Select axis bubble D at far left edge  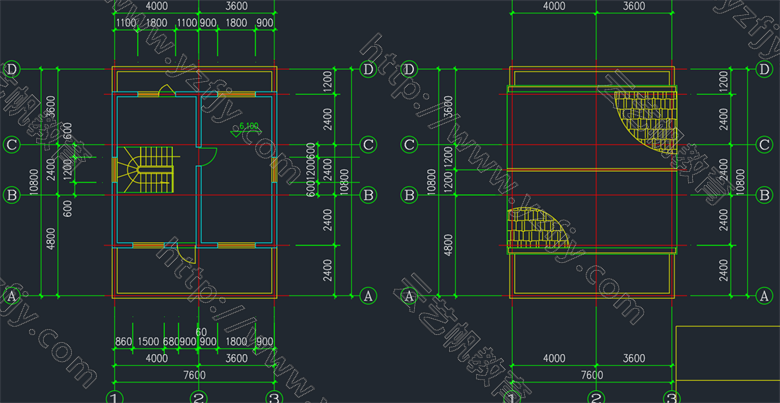tap(11, 69)
